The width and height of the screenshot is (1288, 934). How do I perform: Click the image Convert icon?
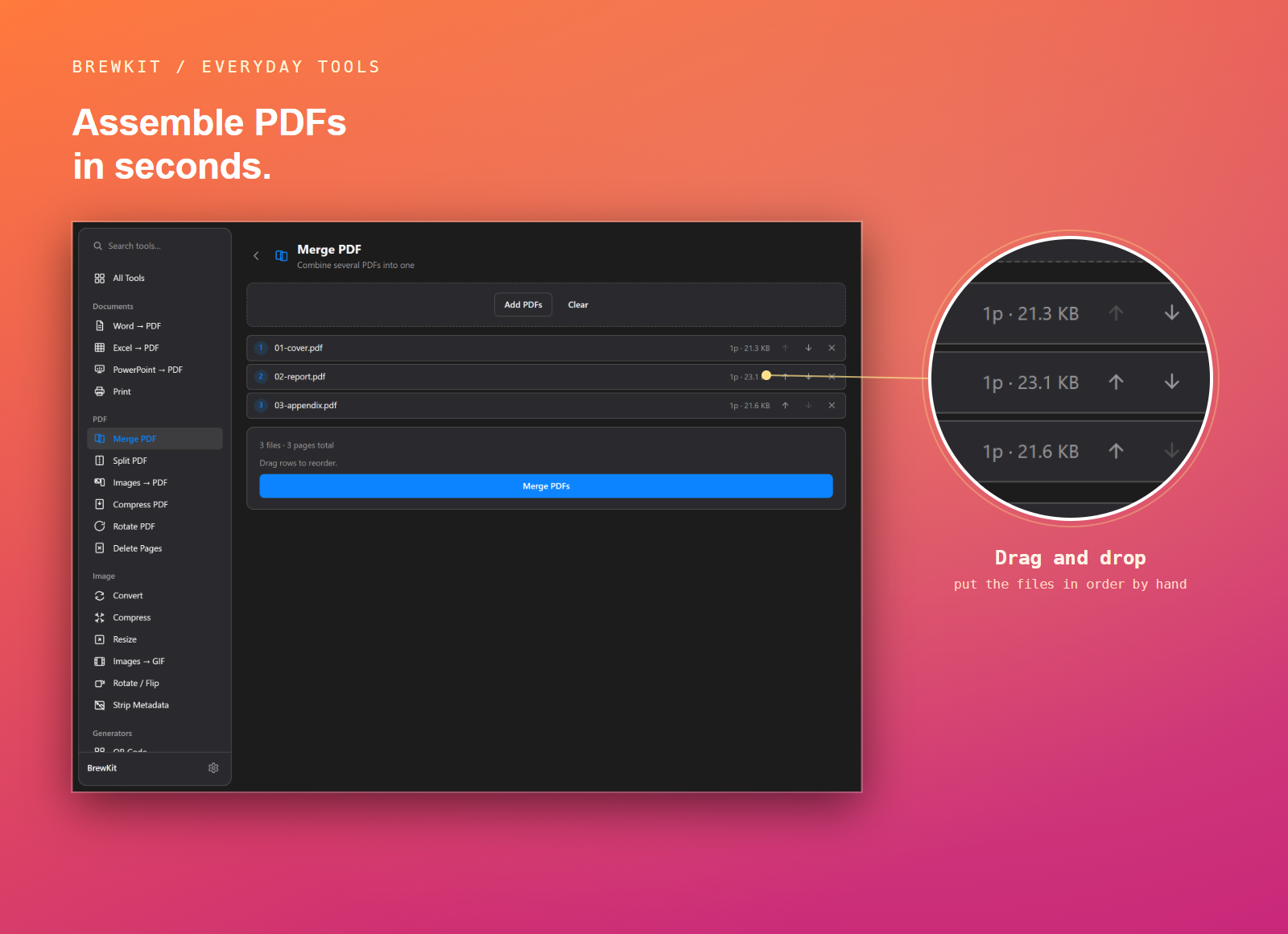coord(100,596)
